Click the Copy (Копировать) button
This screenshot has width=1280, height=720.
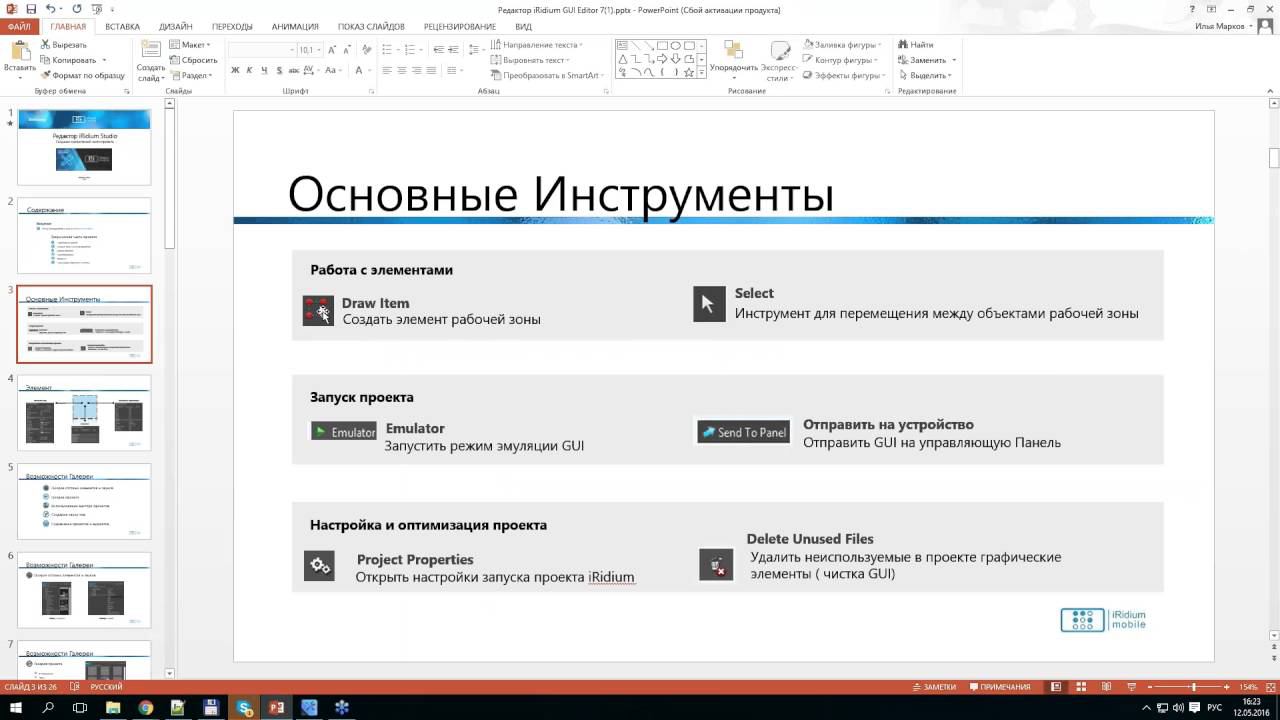(x=73, y=60)
